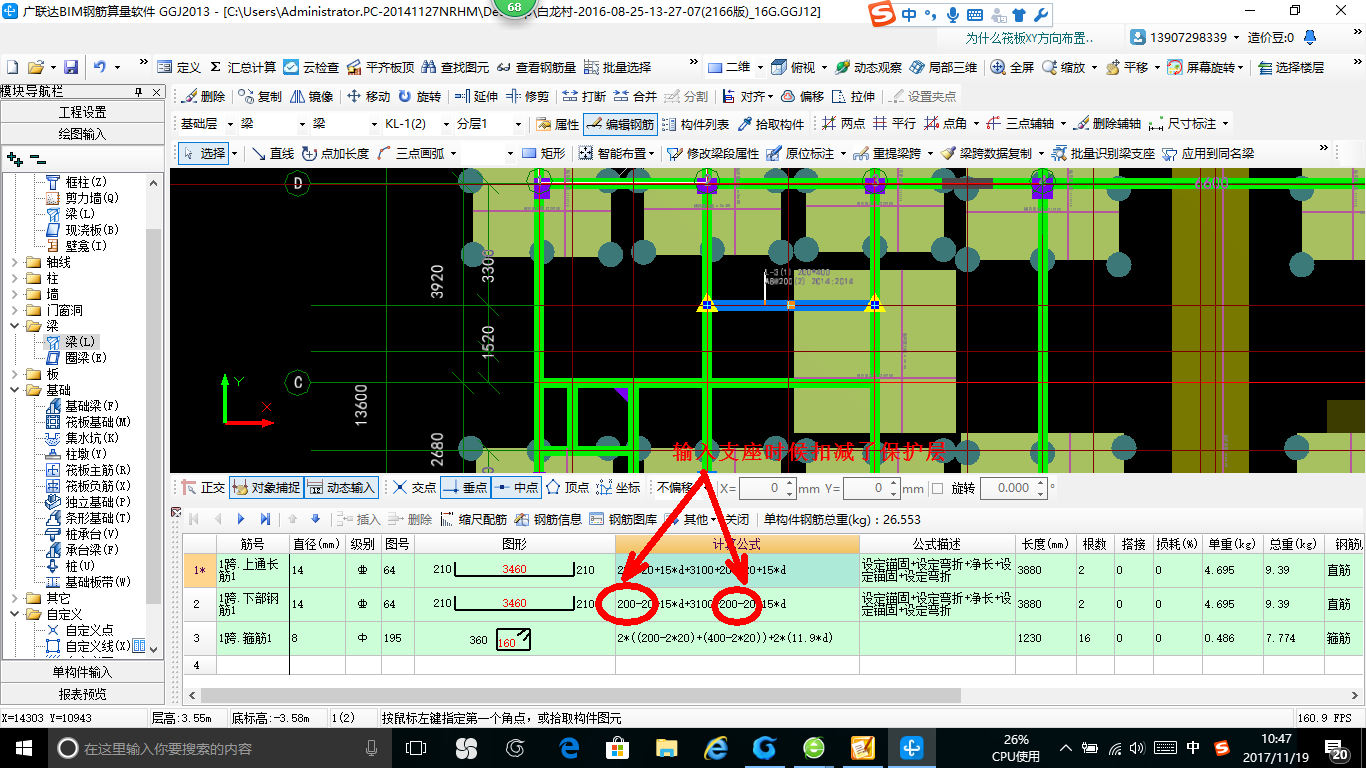
Task: Choose the 移动 move tool
Action: pos(368,96)
